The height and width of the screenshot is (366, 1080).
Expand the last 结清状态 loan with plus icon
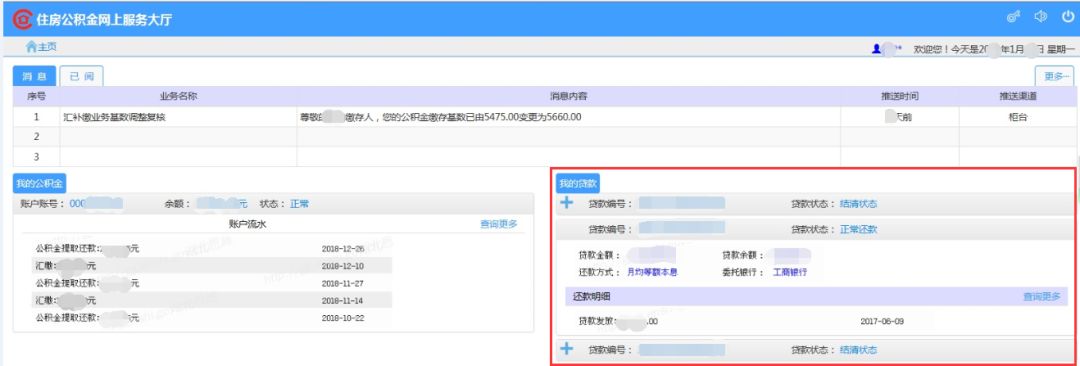pyautogui.click(x=566, y=349)
